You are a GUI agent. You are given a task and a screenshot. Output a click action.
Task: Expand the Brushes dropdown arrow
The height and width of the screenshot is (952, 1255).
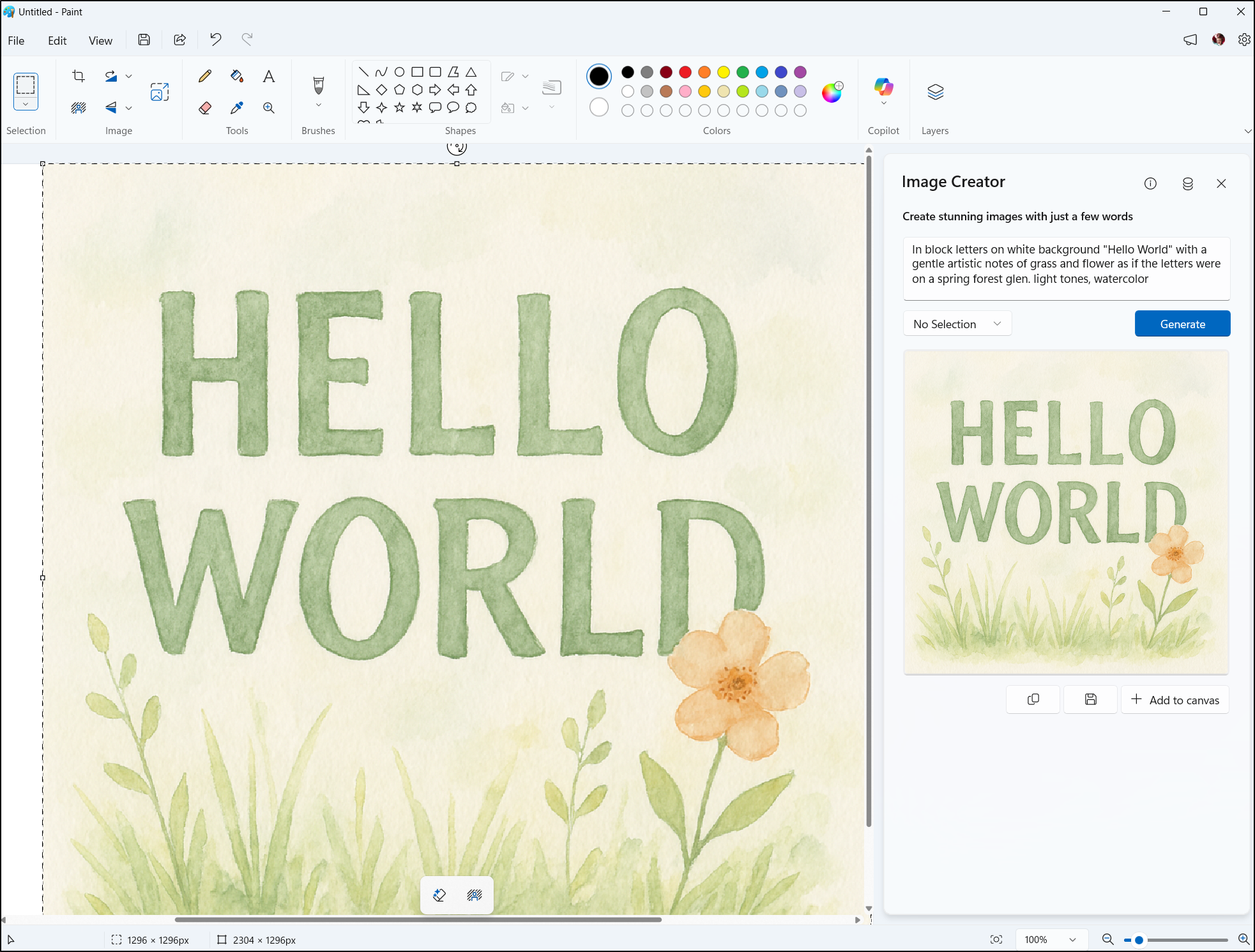tap(318, 105)
